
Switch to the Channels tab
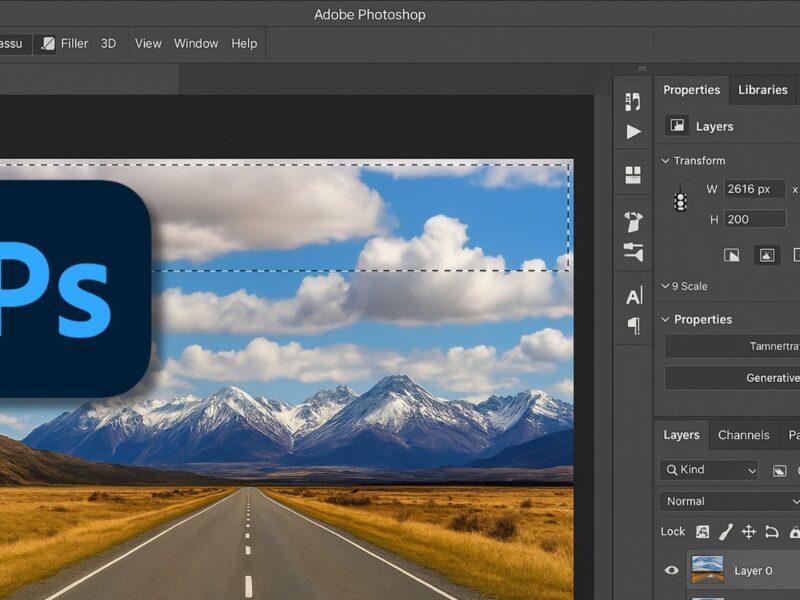[744, 435]
